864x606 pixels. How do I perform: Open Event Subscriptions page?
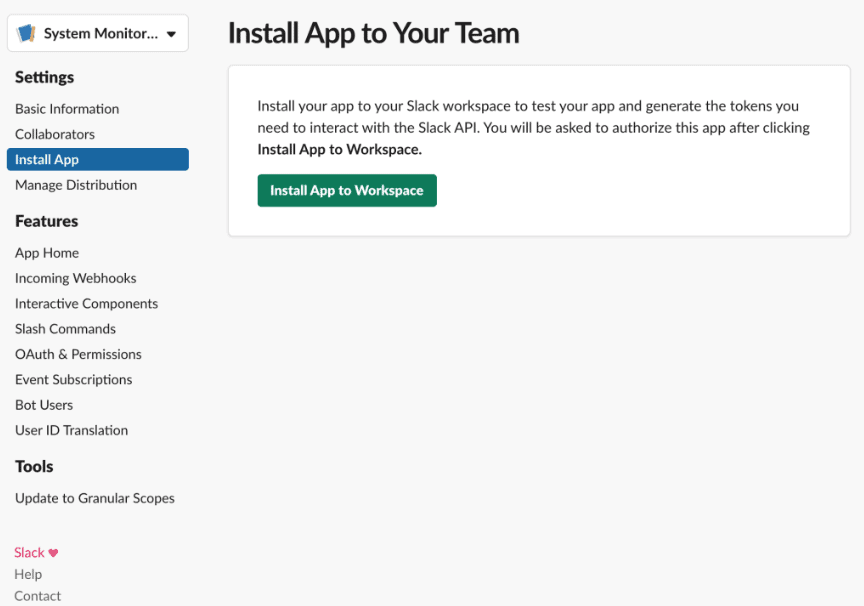coord(74,380)
